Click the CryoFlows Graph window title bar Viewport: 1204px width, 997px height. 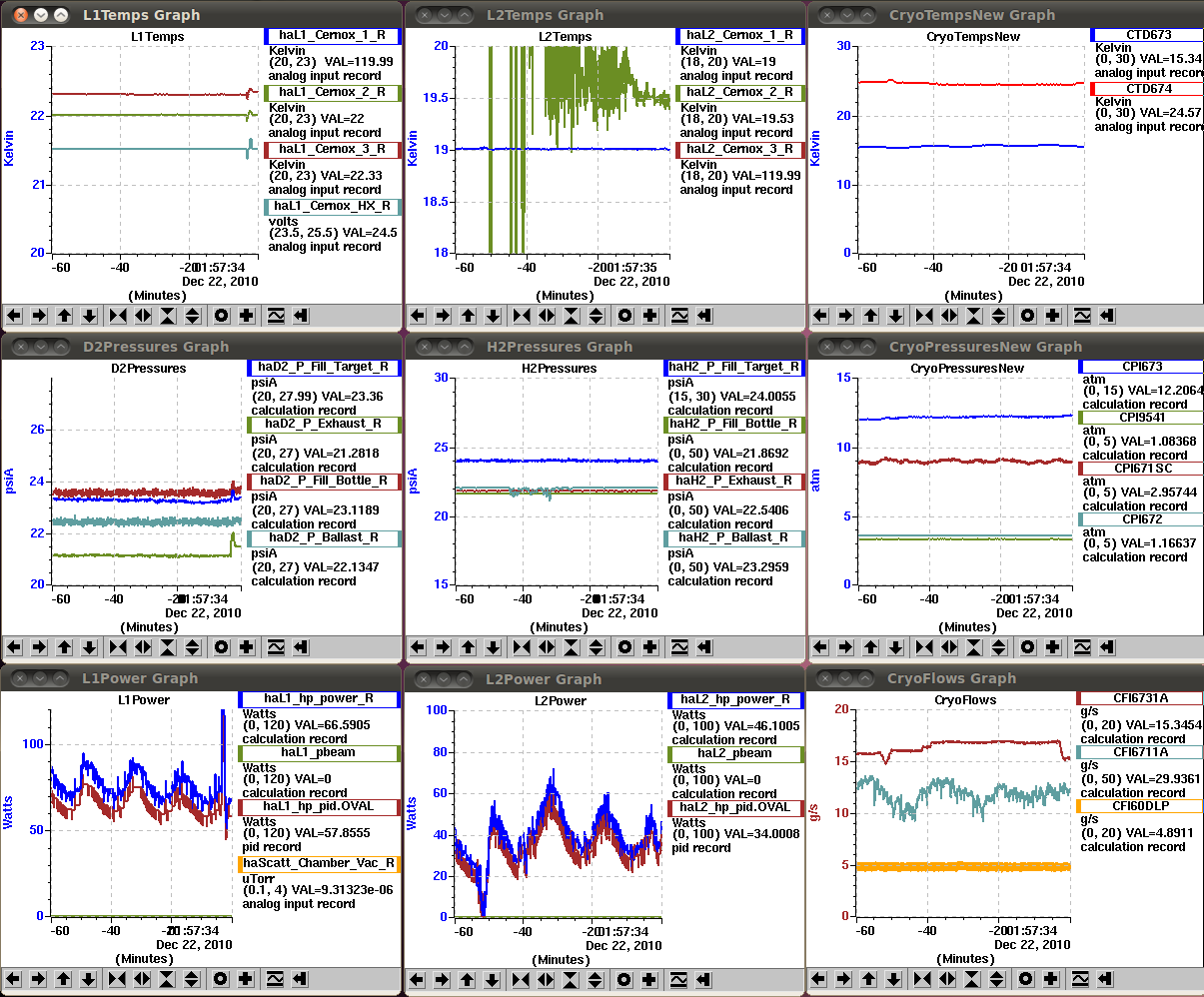tap(1006, 678)
